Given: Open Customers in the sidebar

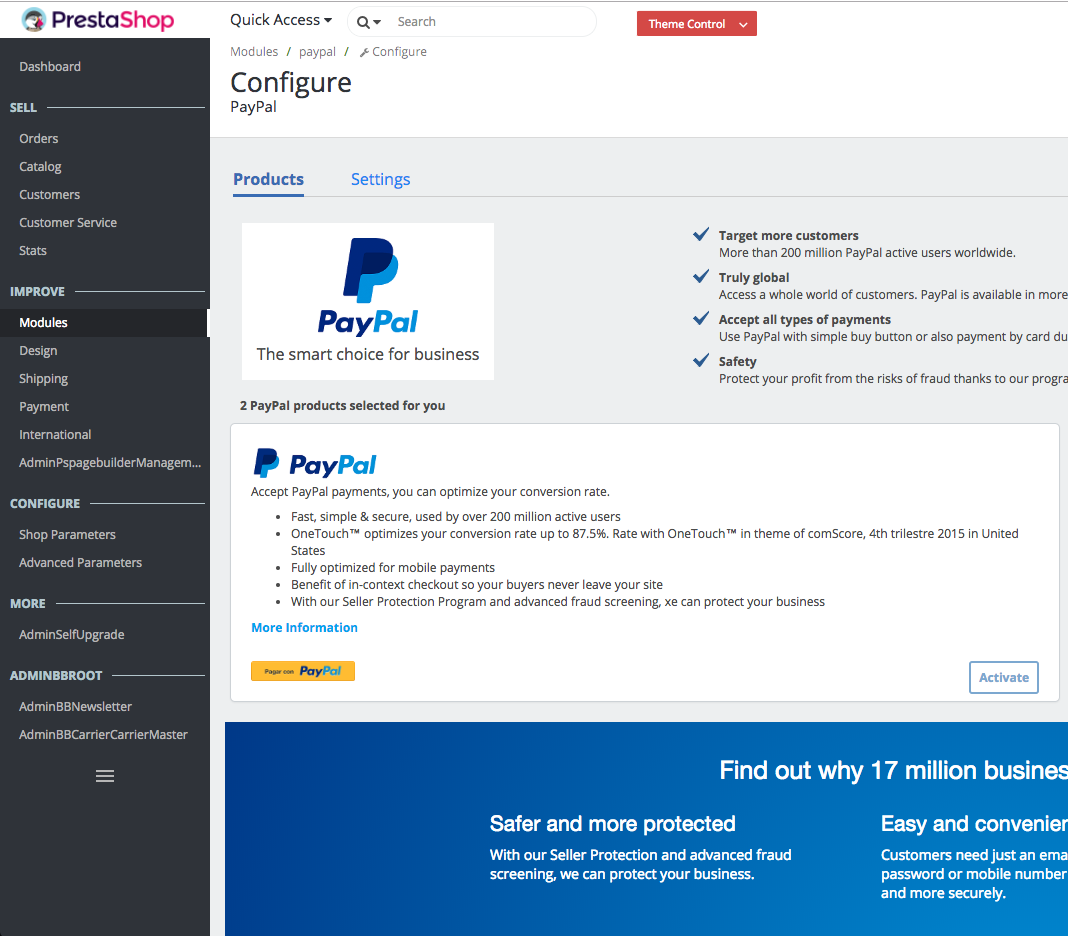Looking at the screenshot, I should click(x=50, y=195).
